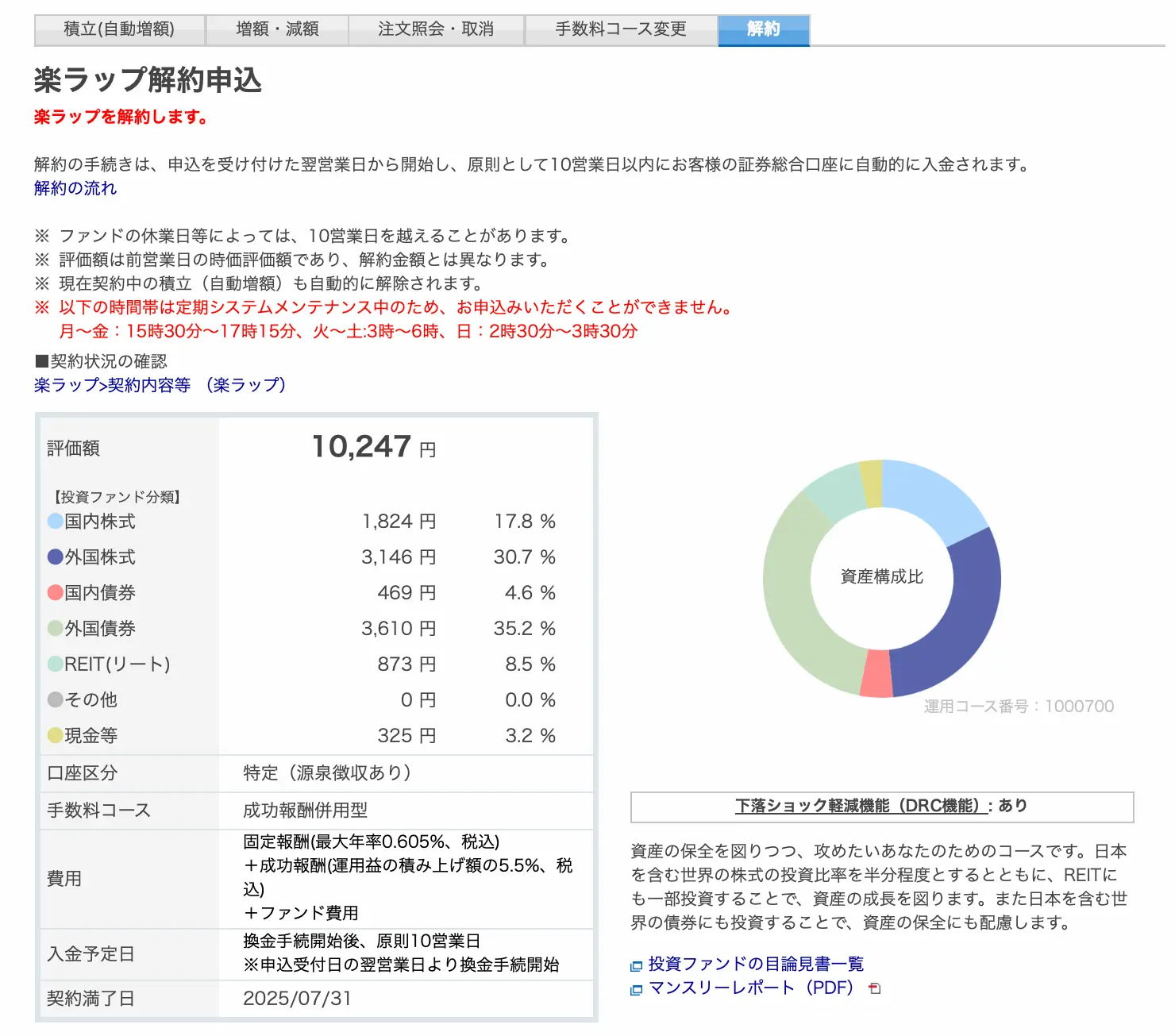This screenshot has height=1036, width=1175.
Task: Open the 注文照会・取消 tab
Action: (436, 29)
